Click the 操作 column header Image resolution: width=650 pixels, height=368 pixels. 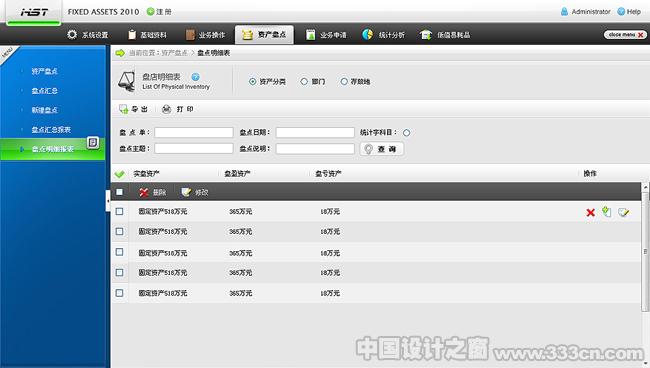(589, 174)
